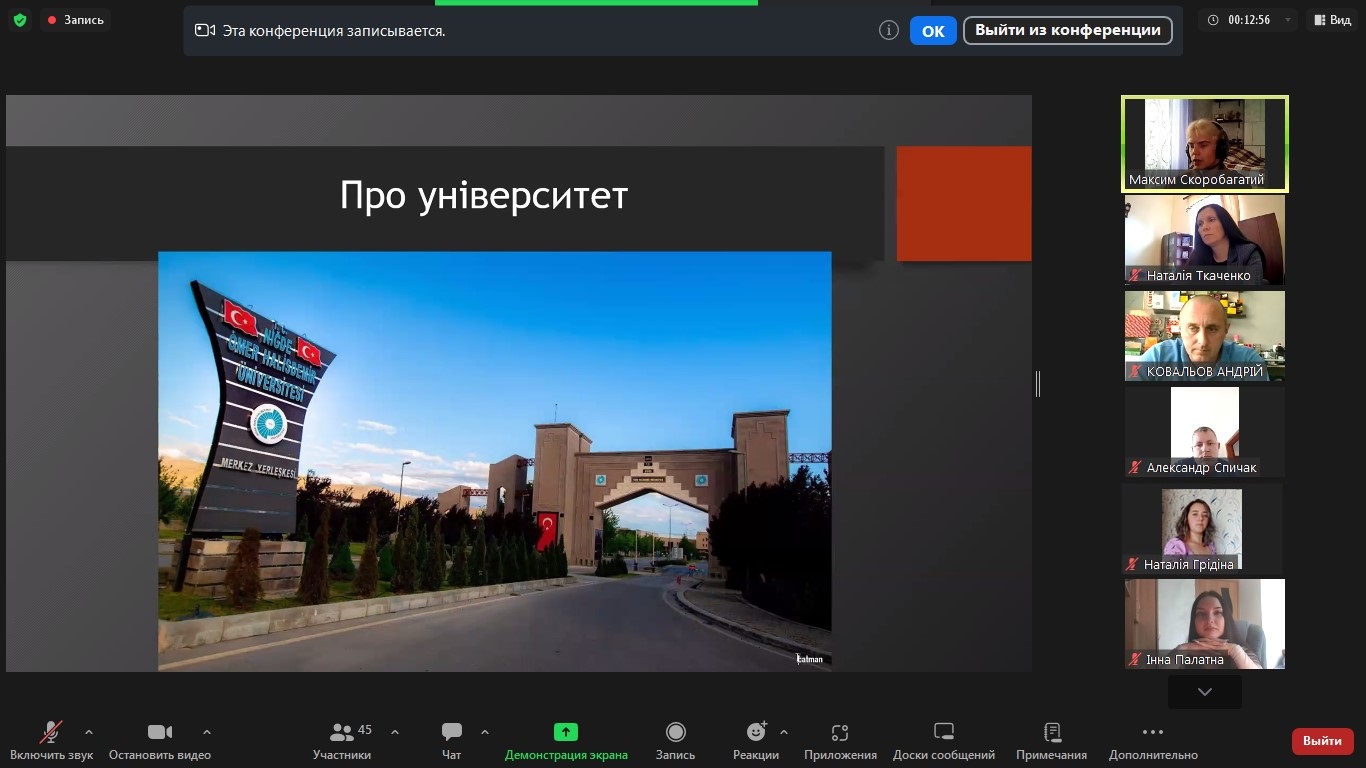1366x768 pixels.
Task: Open Whiteboards (Доски сообщений) icon
Action: coord(943,733)
